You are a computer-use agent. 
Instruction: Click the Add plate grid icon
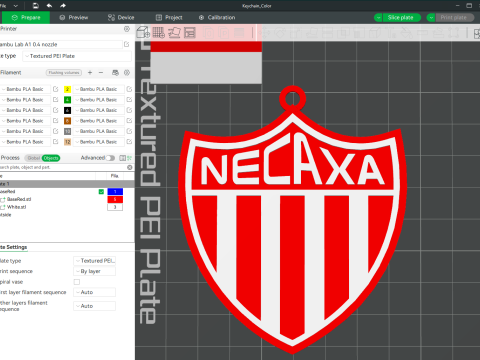coord(159,32)
